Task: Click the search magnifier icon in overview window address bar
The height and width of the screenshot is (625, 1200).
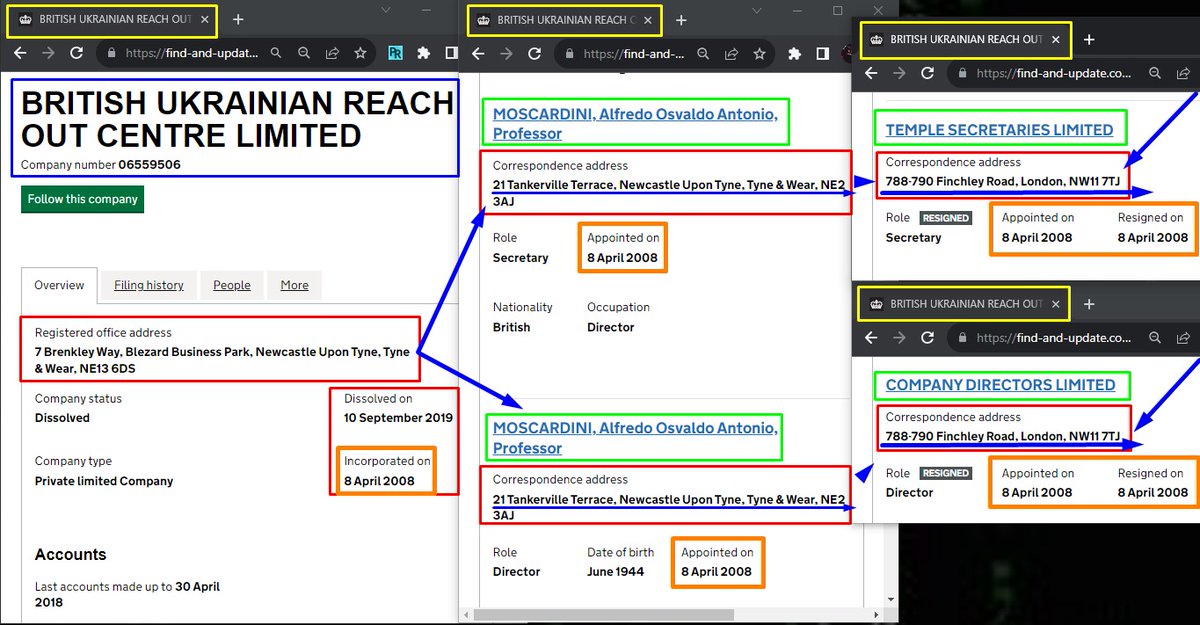Action: 276,54
